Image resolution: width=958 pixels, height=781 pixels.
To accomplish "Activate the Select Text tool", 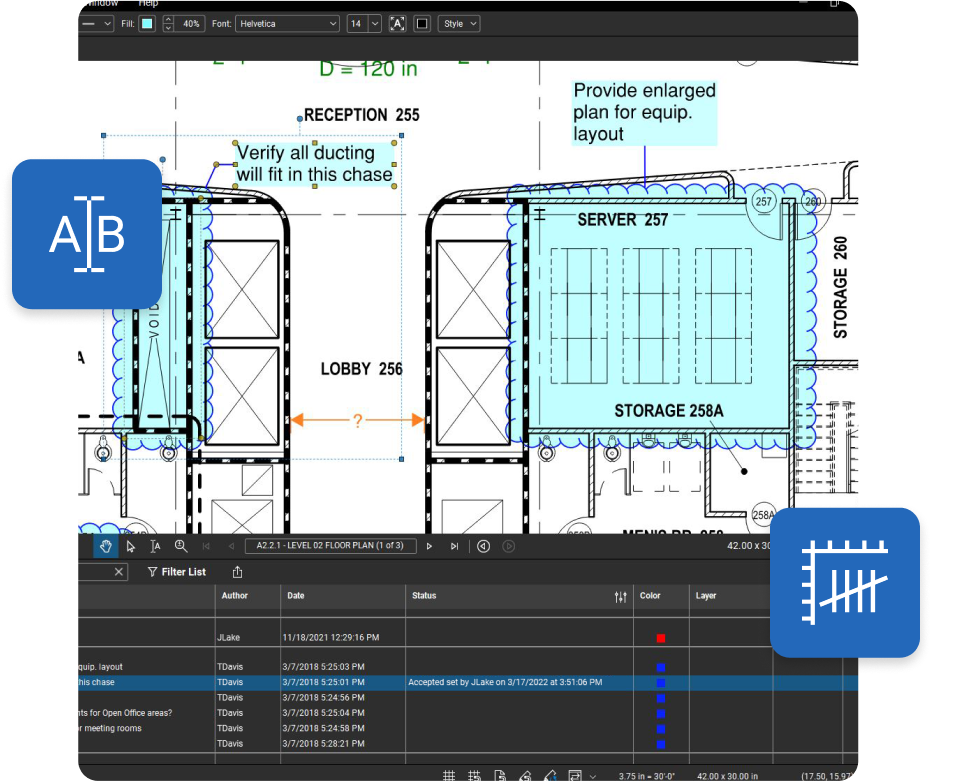I will click(155, 546).
